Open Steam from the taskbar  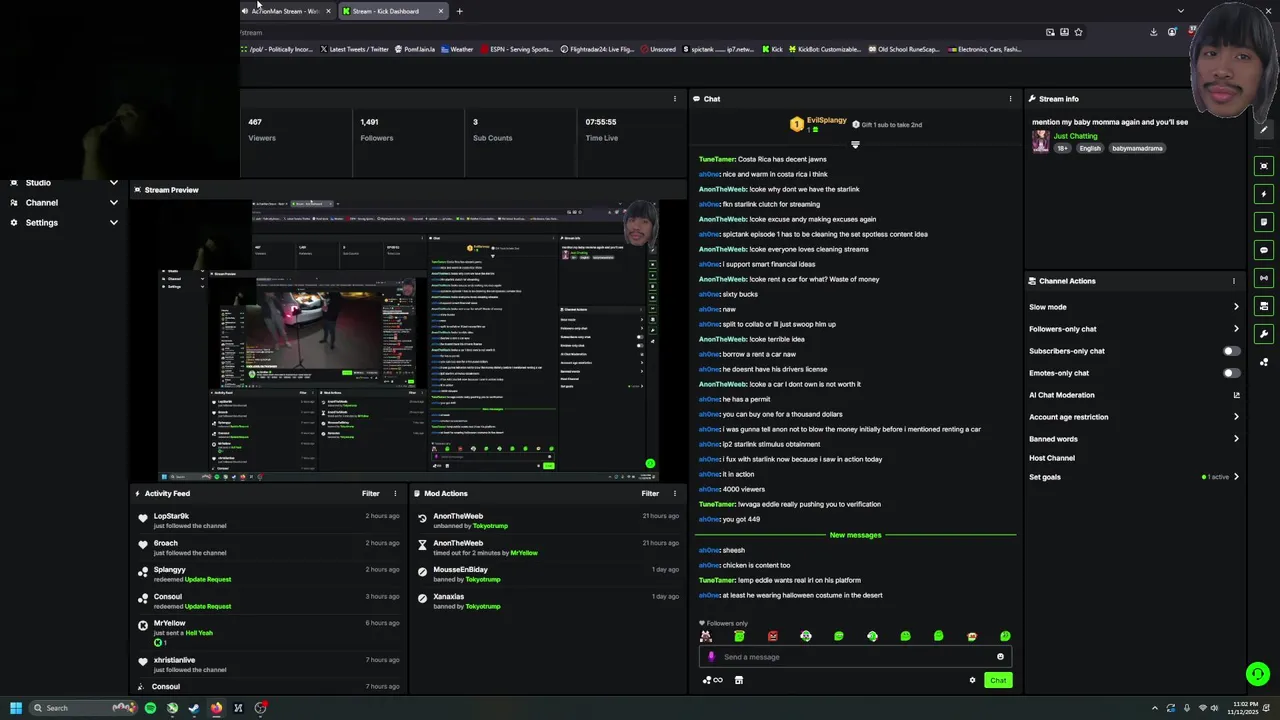(x=194, y=708)
